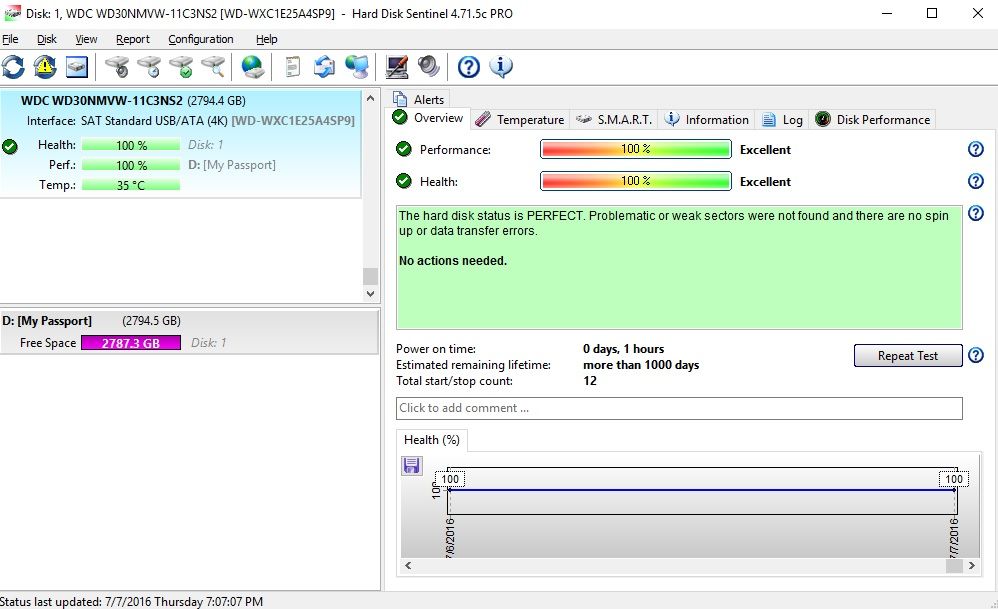
Task: Click the question mark help toolbar icon
Action: coord(468,67)
